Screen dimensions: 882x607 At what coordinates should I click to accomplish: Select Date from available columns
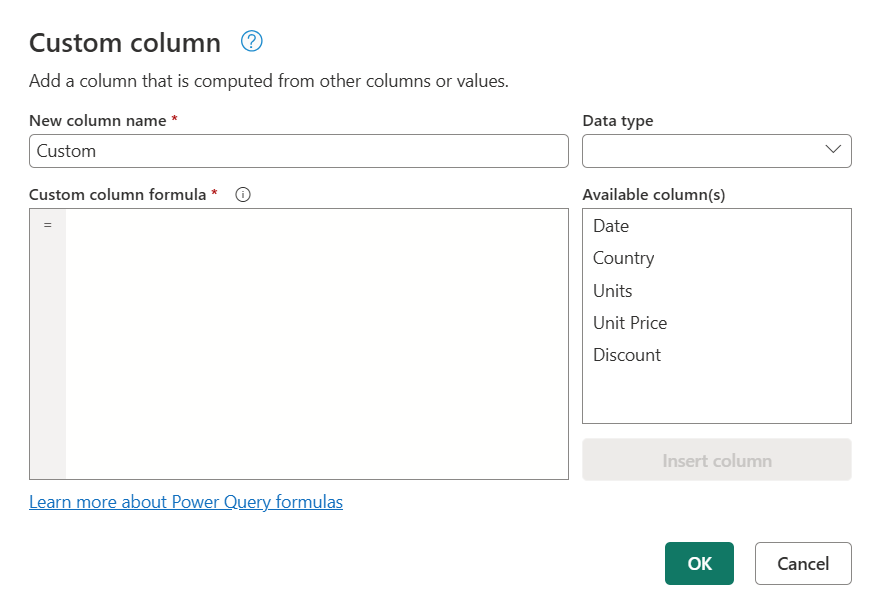point(610,226)
